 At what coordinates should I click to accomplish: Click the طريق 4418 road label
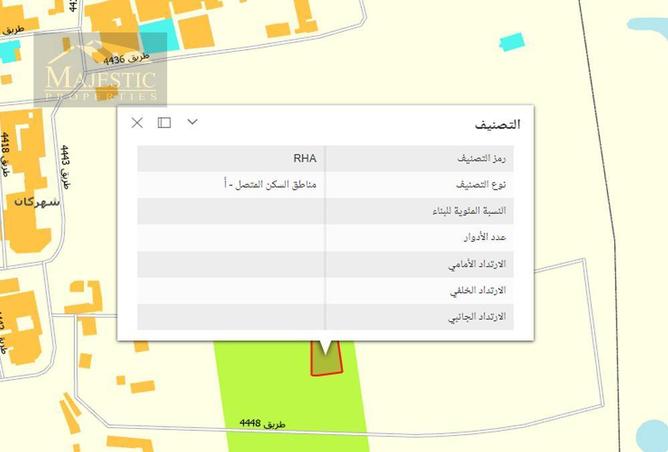point(5,154)
